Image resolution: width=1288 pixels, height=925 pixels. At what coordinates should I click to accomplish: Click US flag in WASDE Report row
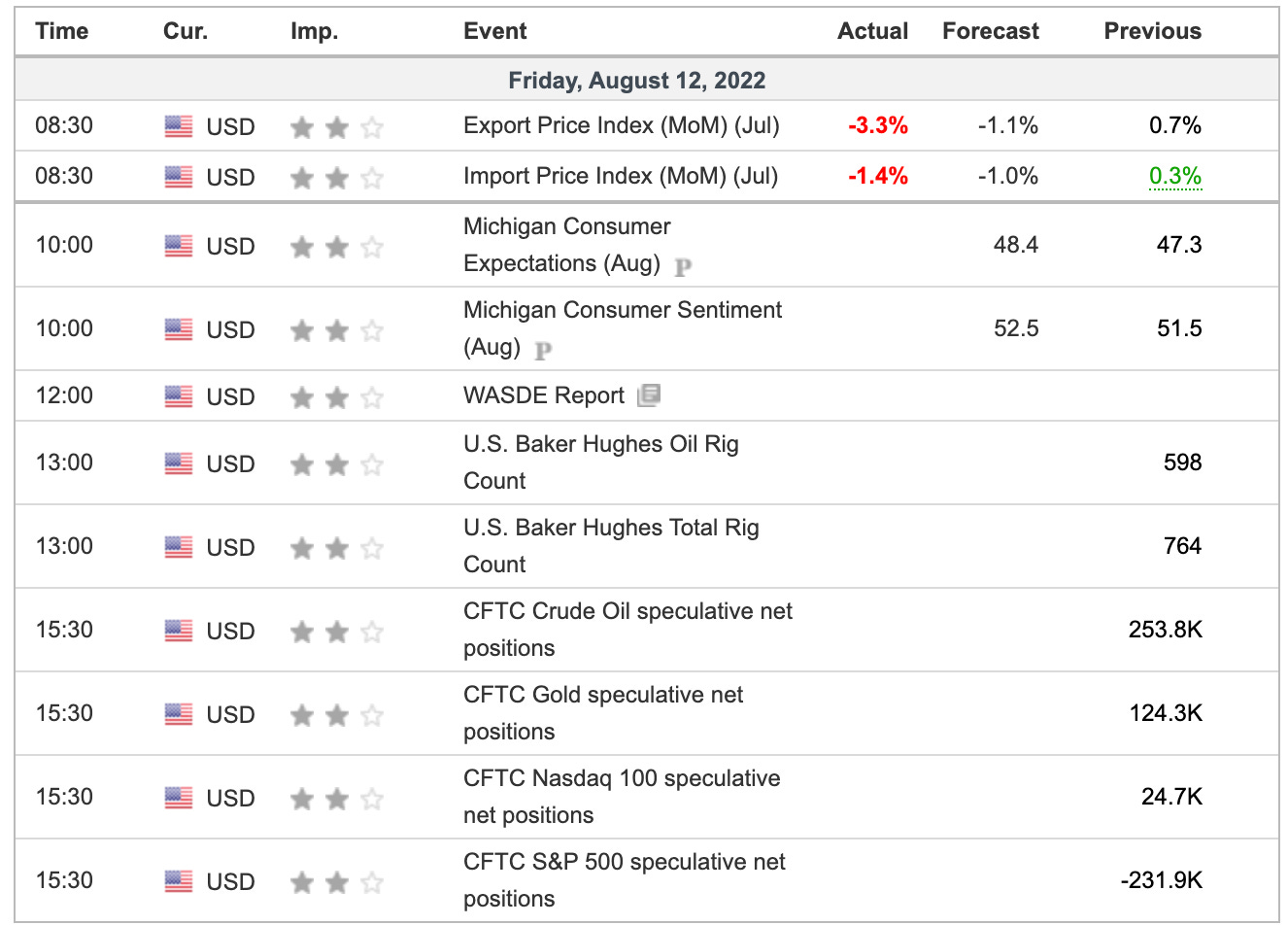tap(179, 396)
